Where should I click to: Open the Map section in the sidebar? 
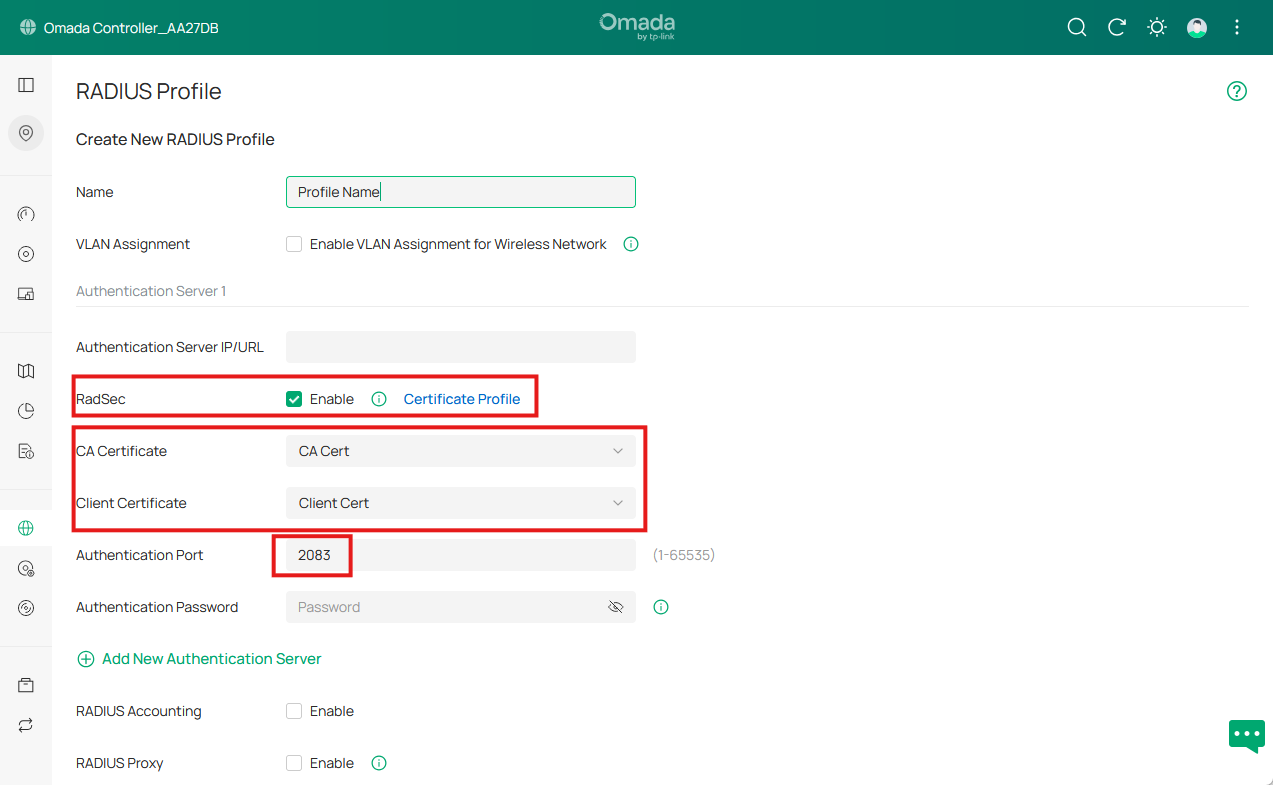[x=25, y=370]
